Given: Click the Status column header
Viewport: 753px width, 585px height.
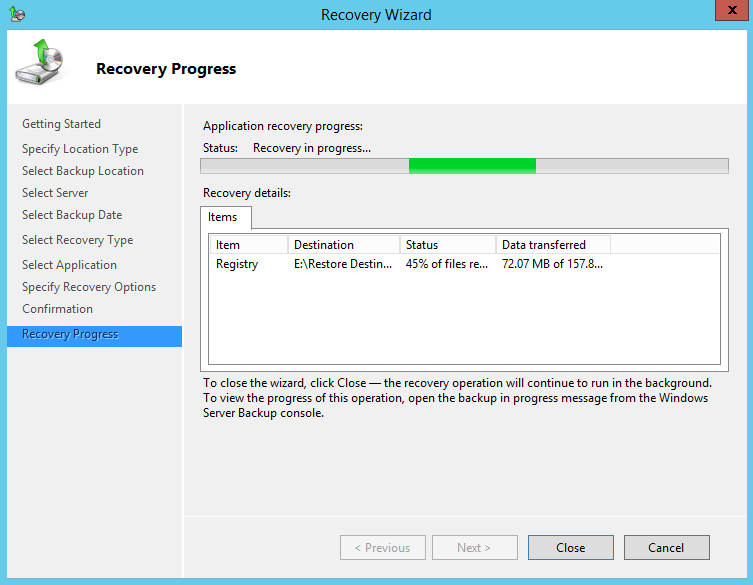Looking at the screenshot, I should coord(447,245).
